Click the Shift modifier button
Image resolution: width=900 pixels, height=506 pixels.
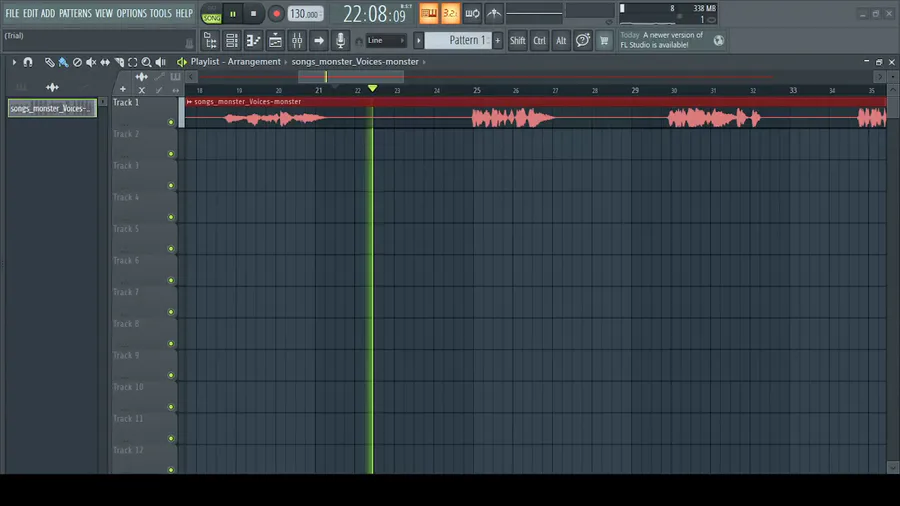click(x=517, y=41)
